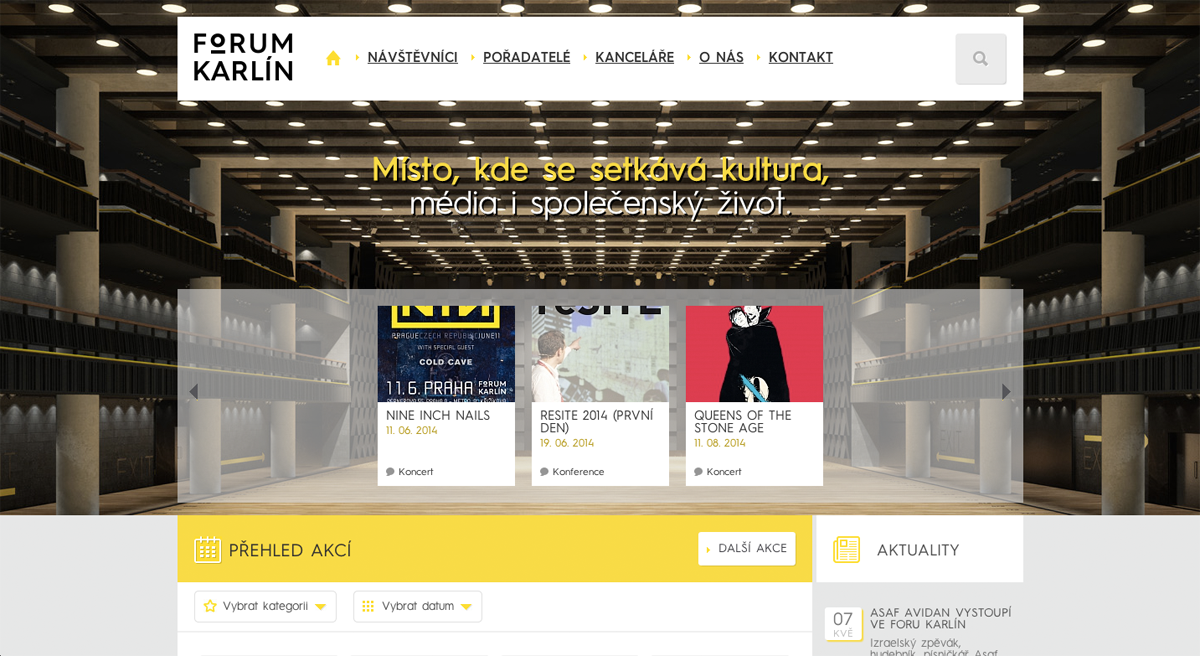
Task: Open the O nás menu item
Action: point(721,58)
